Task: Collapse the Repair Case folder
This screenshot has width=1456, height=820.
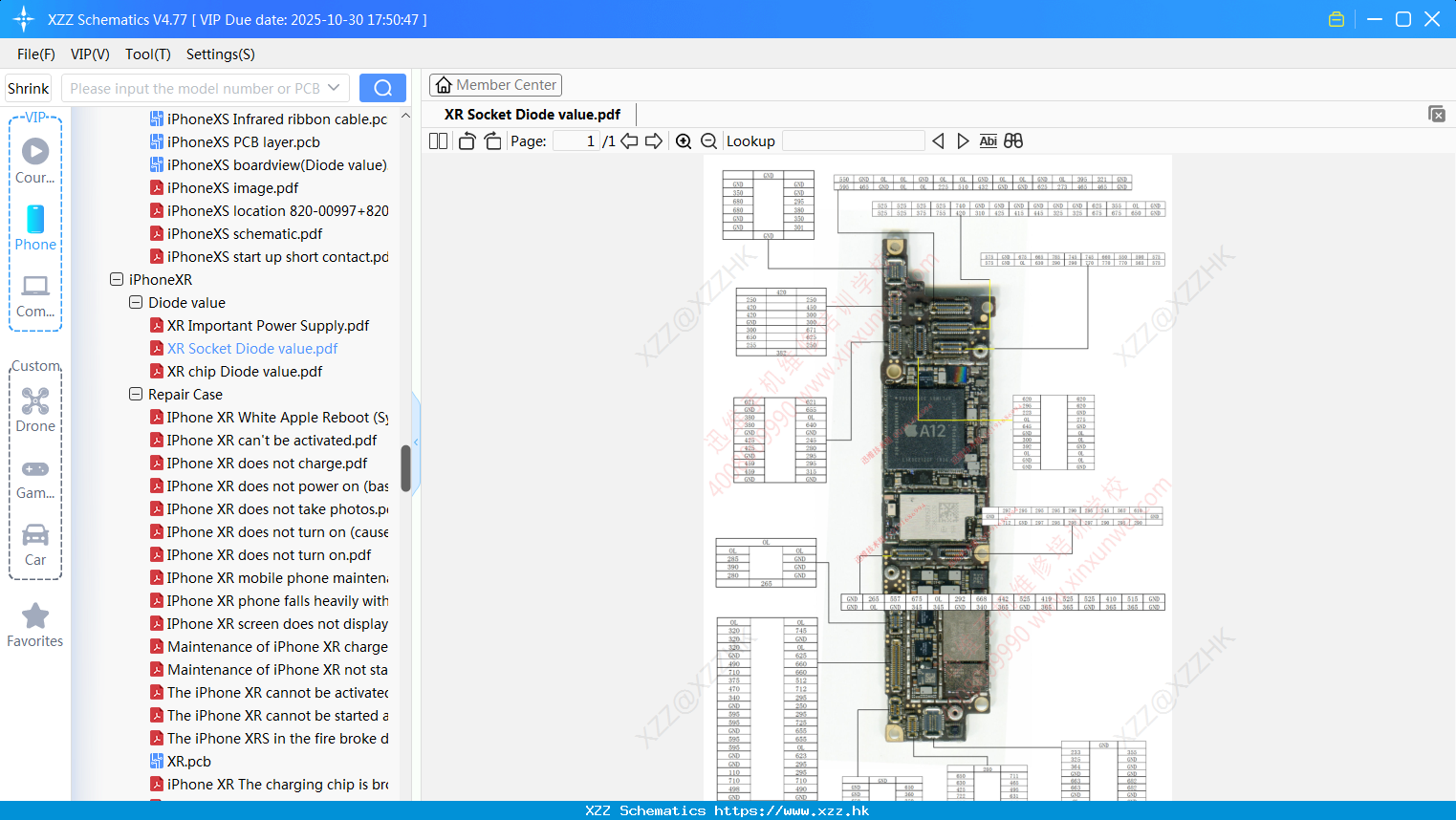Action: 136,395
